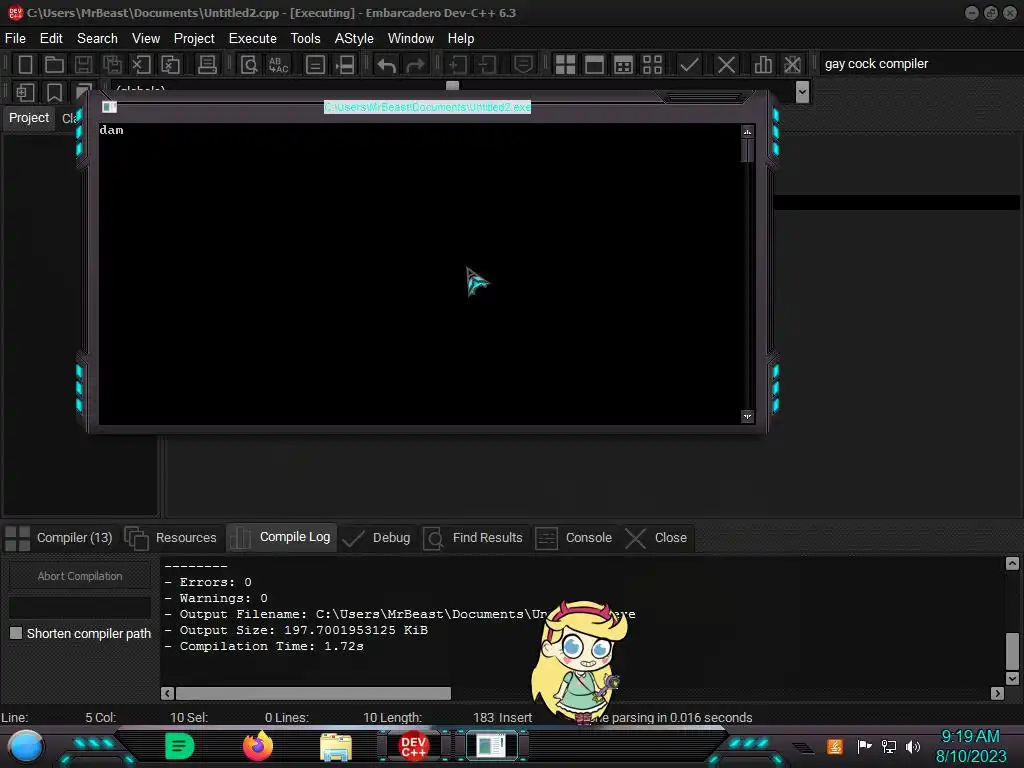This screenshot has height=768, width=1024.
Task: Click the Undo arrow icon
Action: click(x=387, y=65)
